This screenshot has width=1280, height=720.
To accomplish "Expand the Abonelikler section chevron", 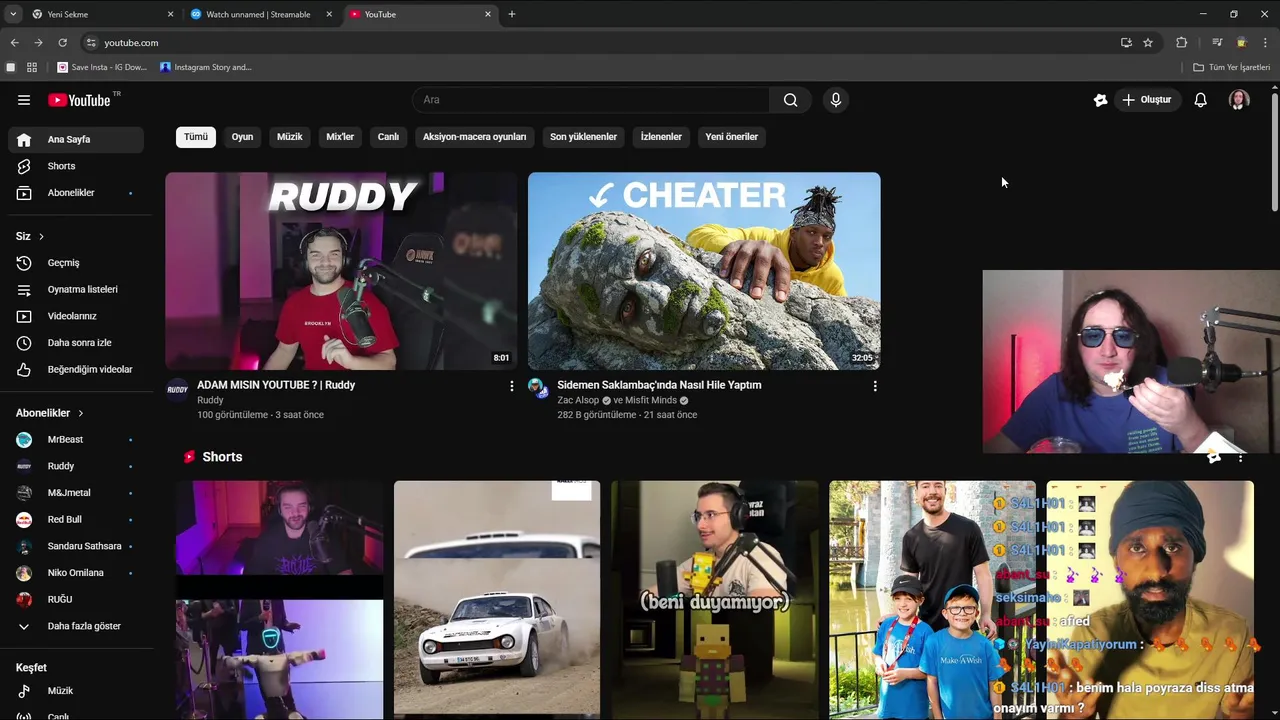I will pyautogui.click(x=81, y=413).
